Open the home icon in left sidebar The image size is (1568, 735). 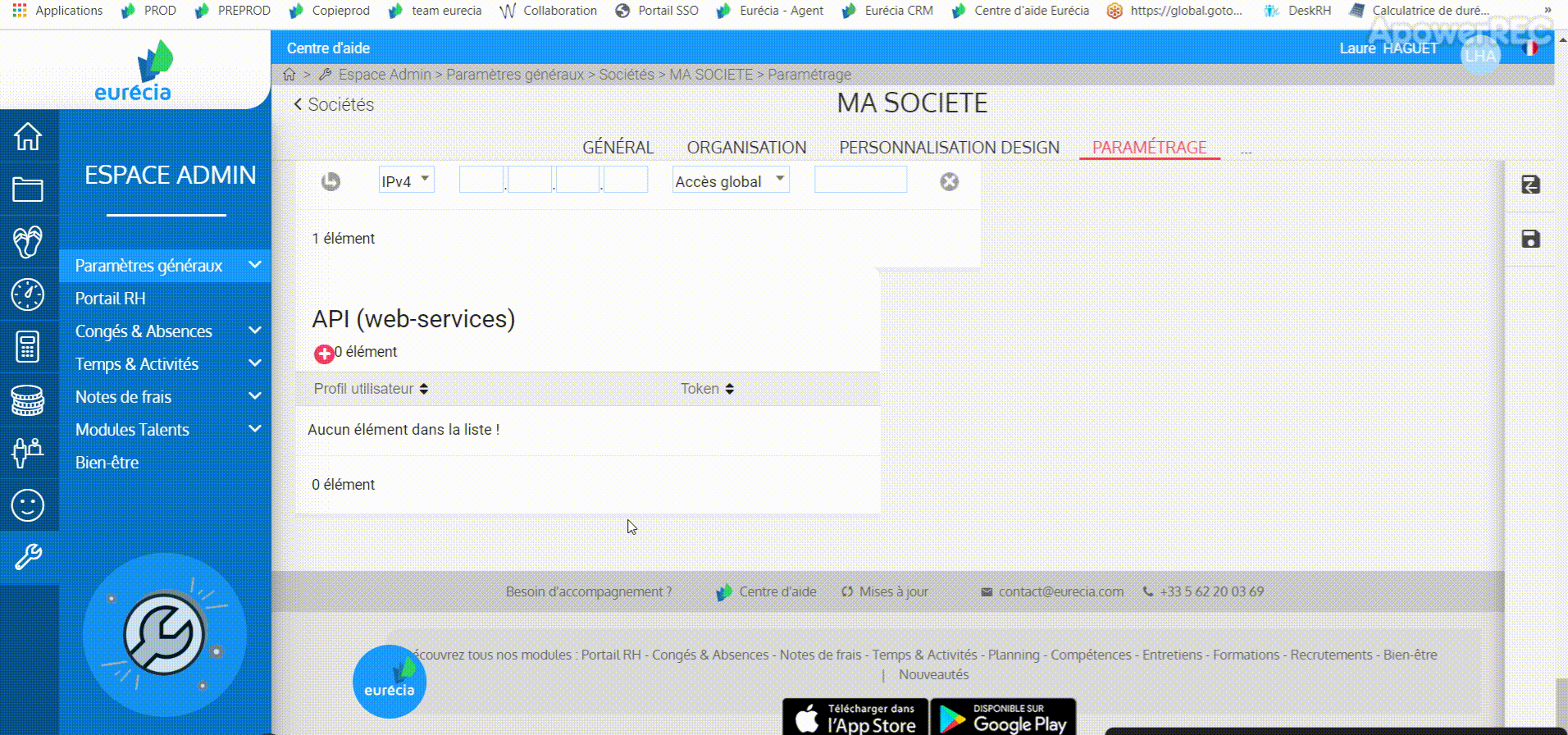(x=28, y=136)
